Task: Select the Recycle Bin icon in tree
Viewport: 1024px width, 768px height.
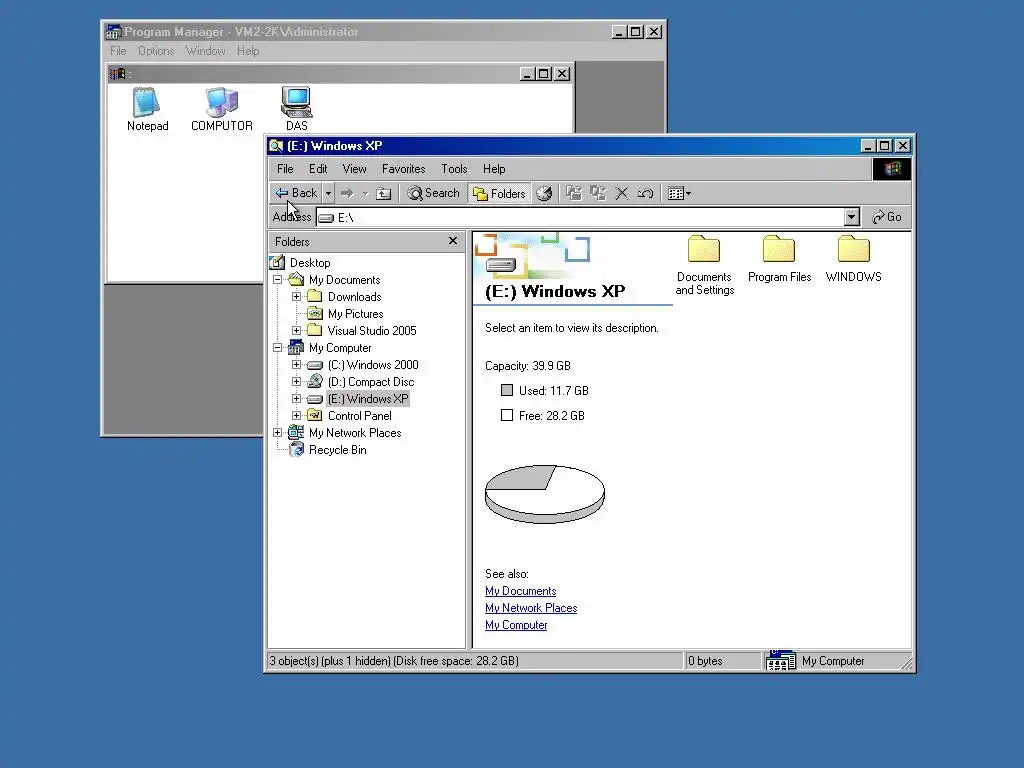Action: click(x=296, y=449)
